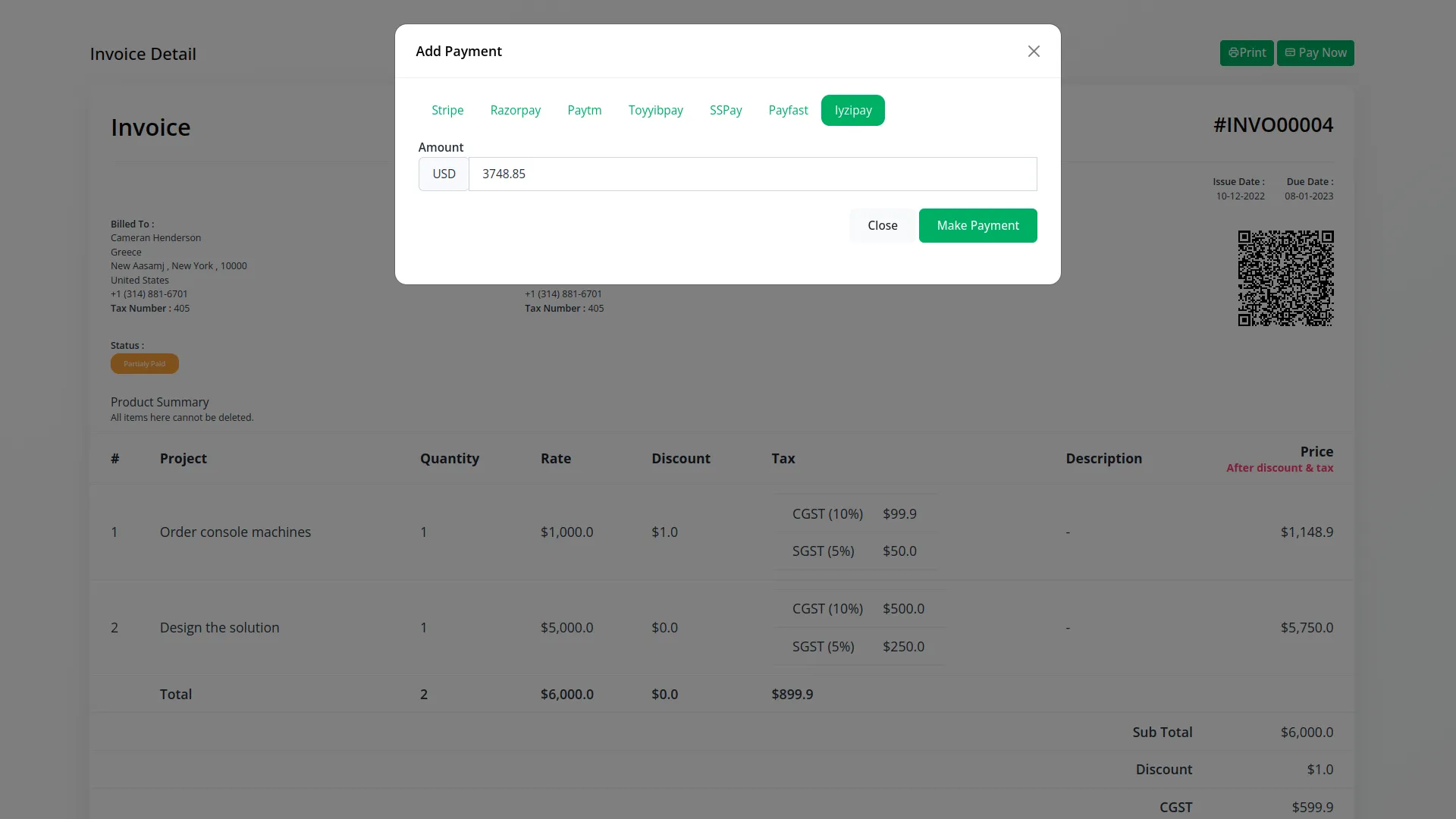
Task: Select the Payfast payment tab
Action: pyautogui.click(x=788, y=110)
